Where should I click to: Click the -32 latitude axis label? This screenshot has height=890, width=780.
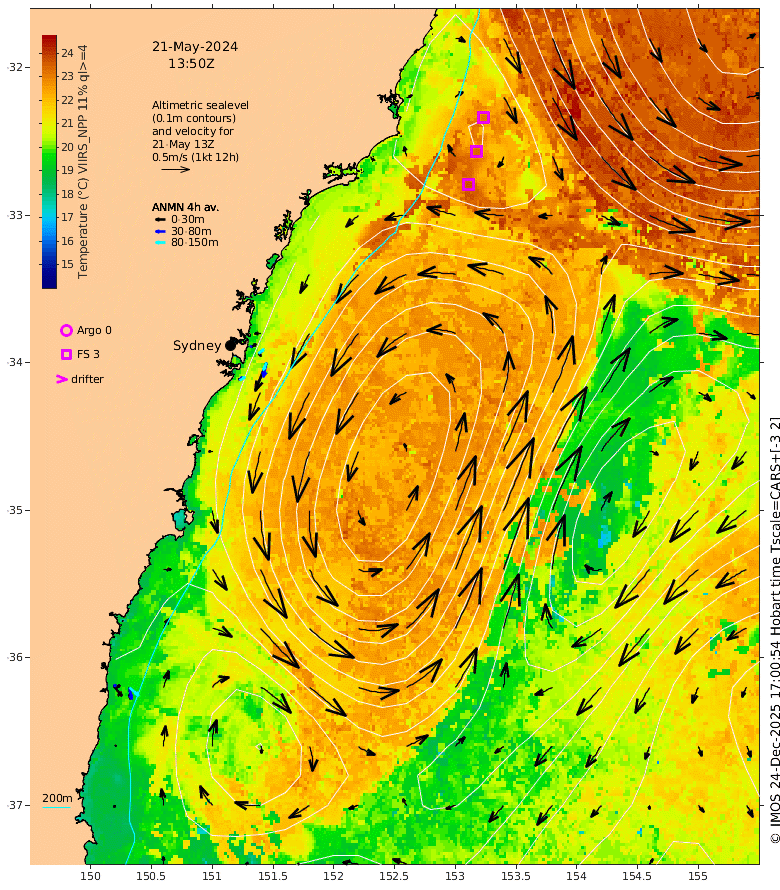(x=15, y=68)
